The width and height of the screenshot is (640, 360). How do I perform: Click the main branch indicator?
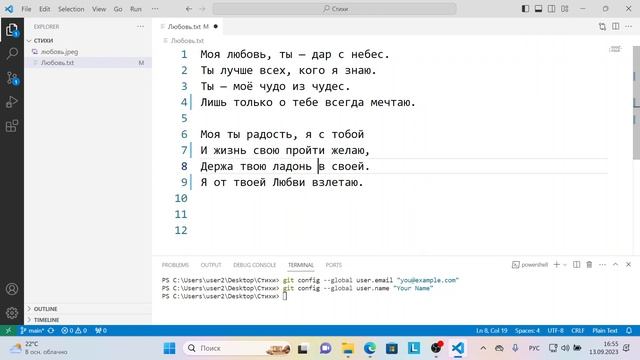tap(32, 331)
